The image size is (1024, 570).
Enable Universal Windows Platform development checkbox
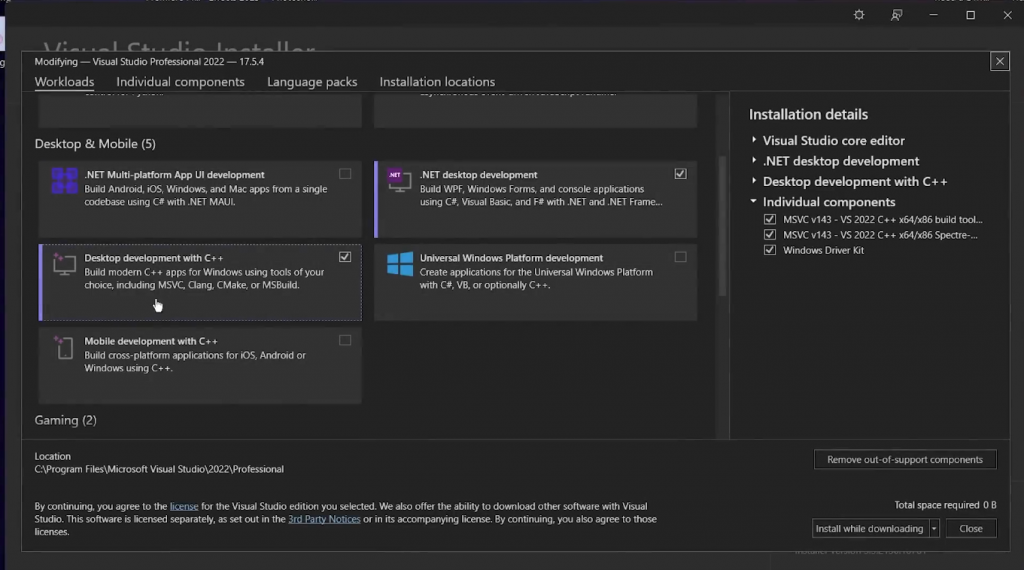click(x=681, y=257)
